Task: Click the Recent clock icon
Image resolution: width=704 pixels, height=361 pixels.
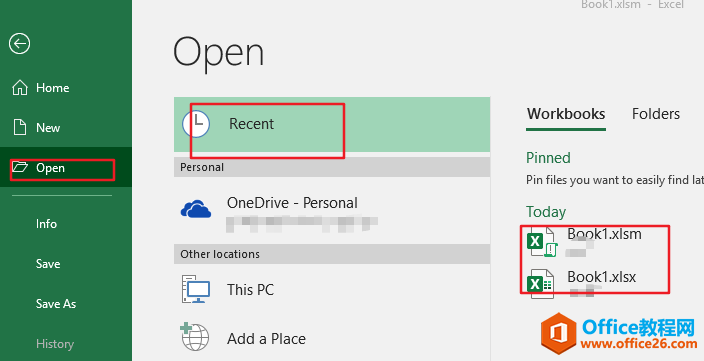Action: (196, 124)
